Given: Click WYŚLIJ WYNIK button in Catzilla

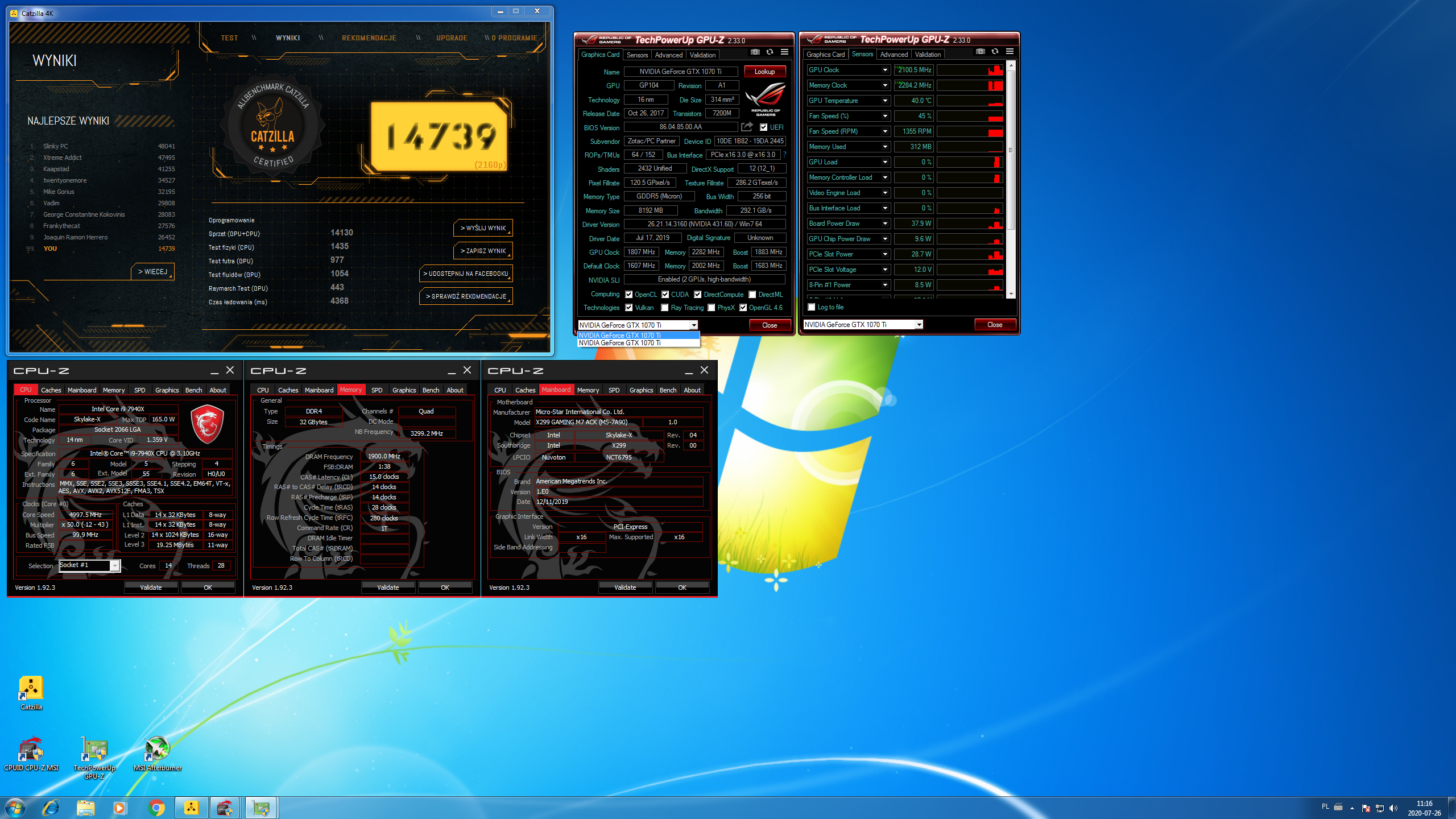Looking at the screenshot, I should (483, 228).
